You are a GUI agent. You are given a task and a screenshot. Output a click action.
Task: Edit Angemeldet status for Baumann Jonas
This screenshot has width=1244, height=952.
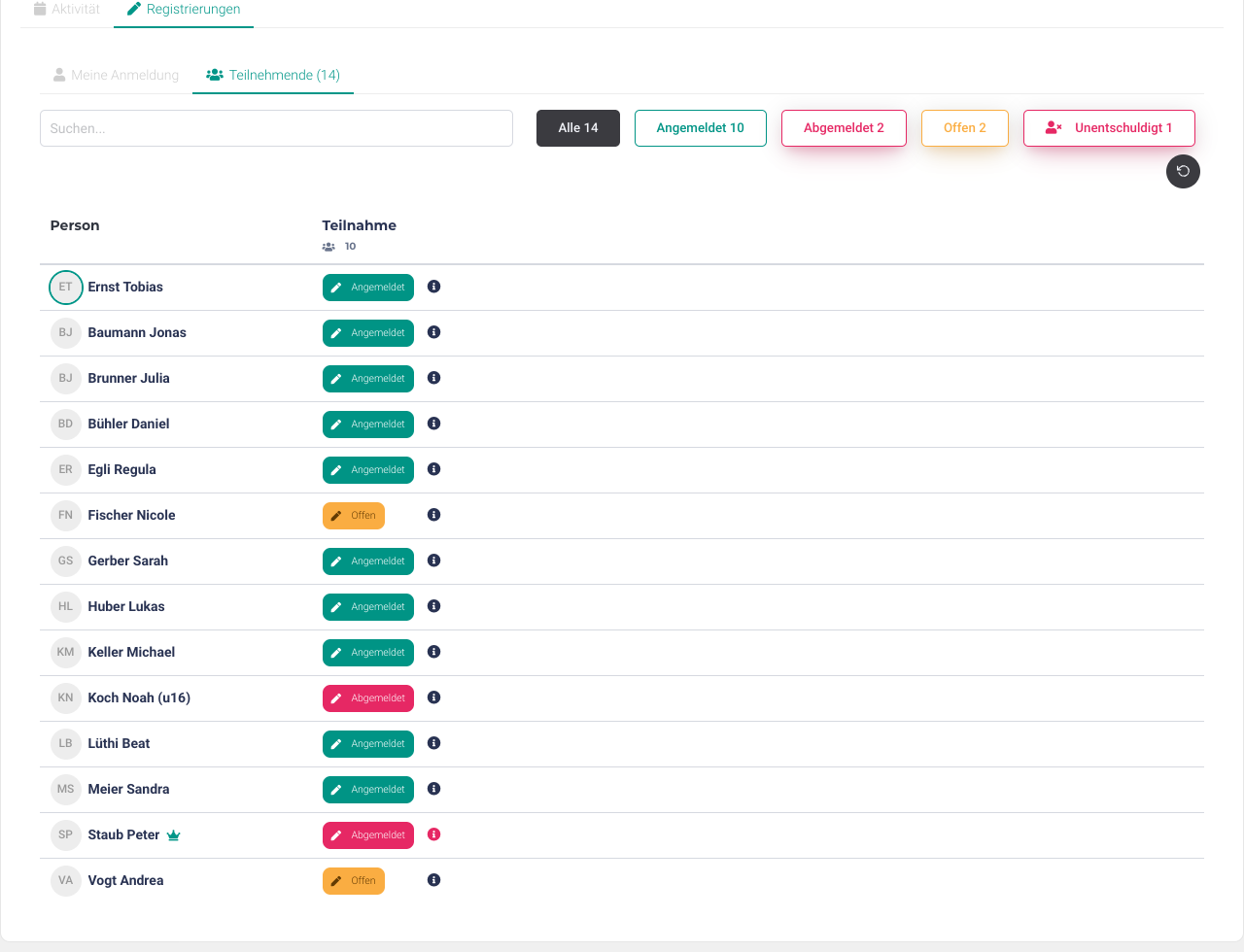click(368, 333)
